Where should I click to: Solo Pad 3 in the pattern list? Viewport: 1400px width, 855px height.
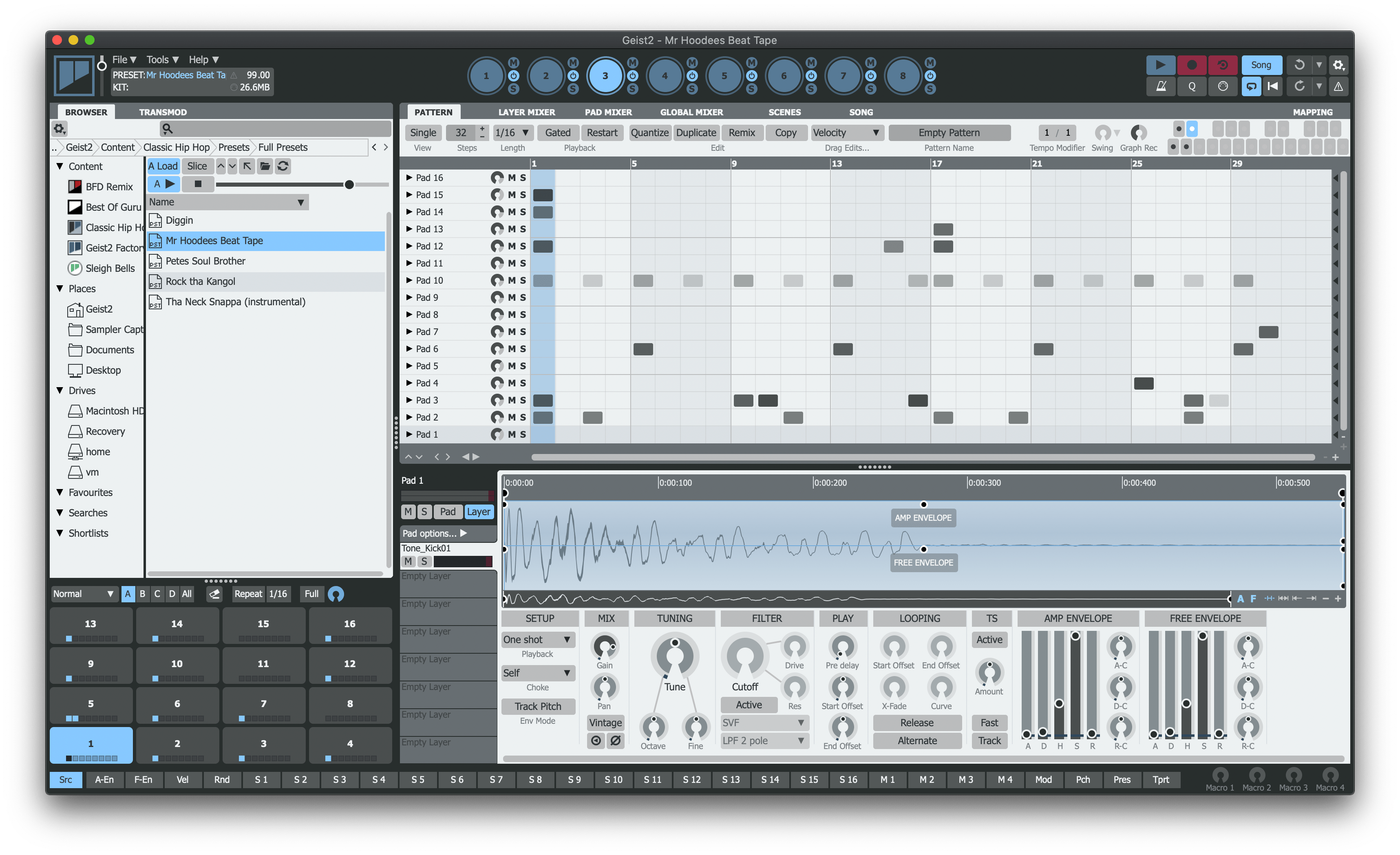(x=523, y=401)
